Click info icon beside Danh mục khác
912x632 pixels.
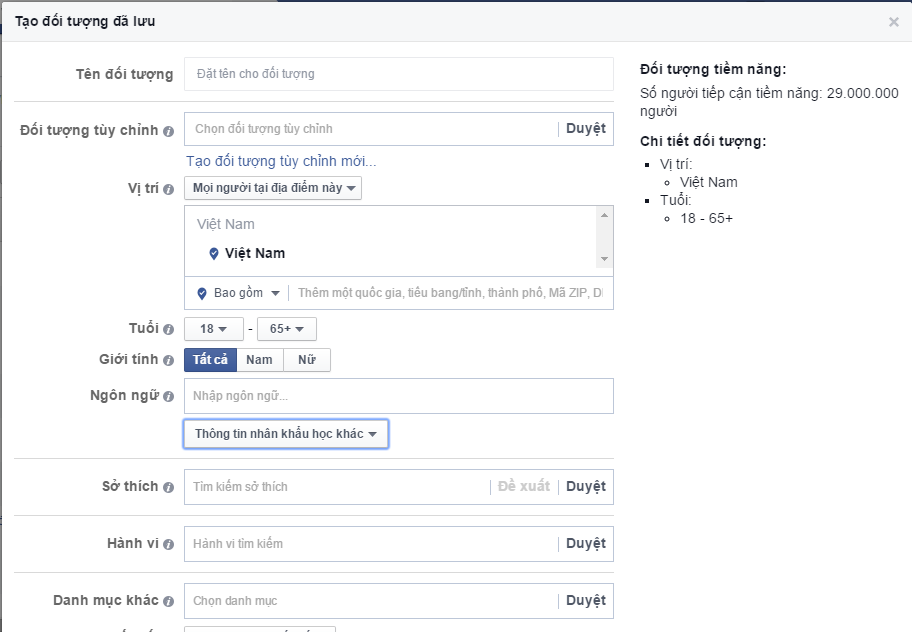tap(168, 602)
